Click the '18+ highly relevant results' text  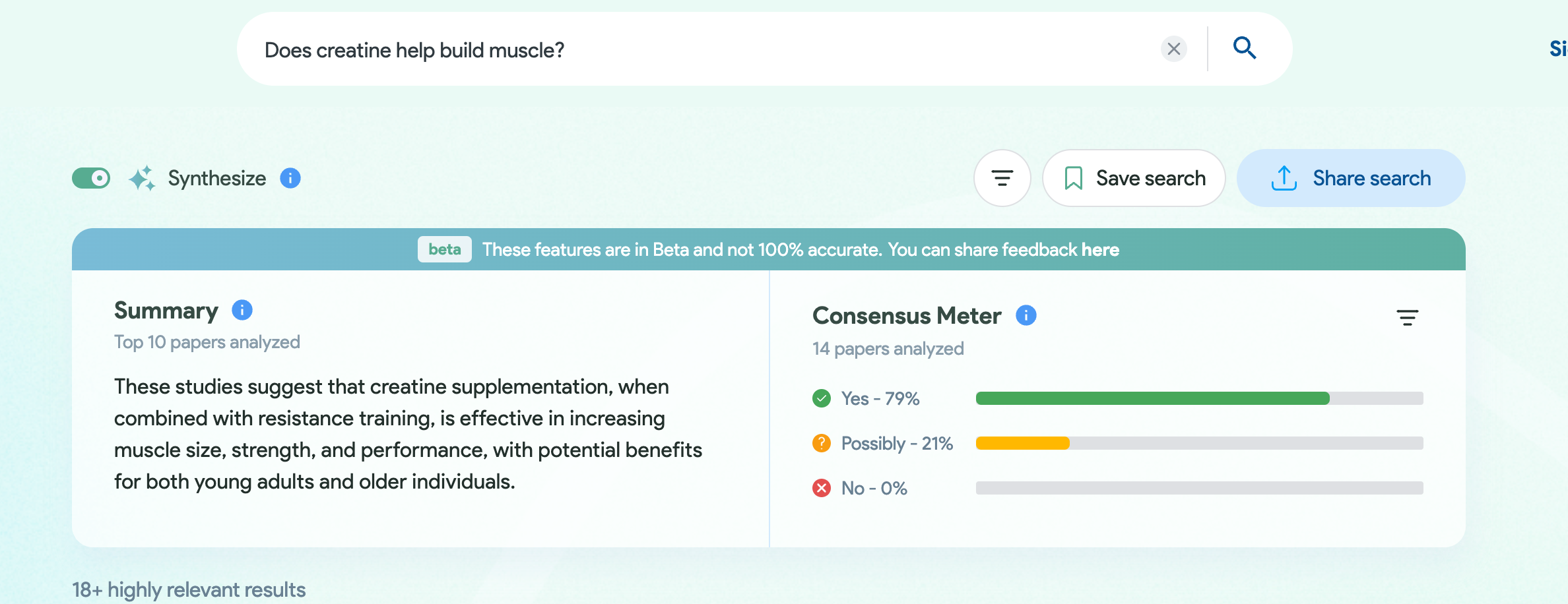pos(189,589)
